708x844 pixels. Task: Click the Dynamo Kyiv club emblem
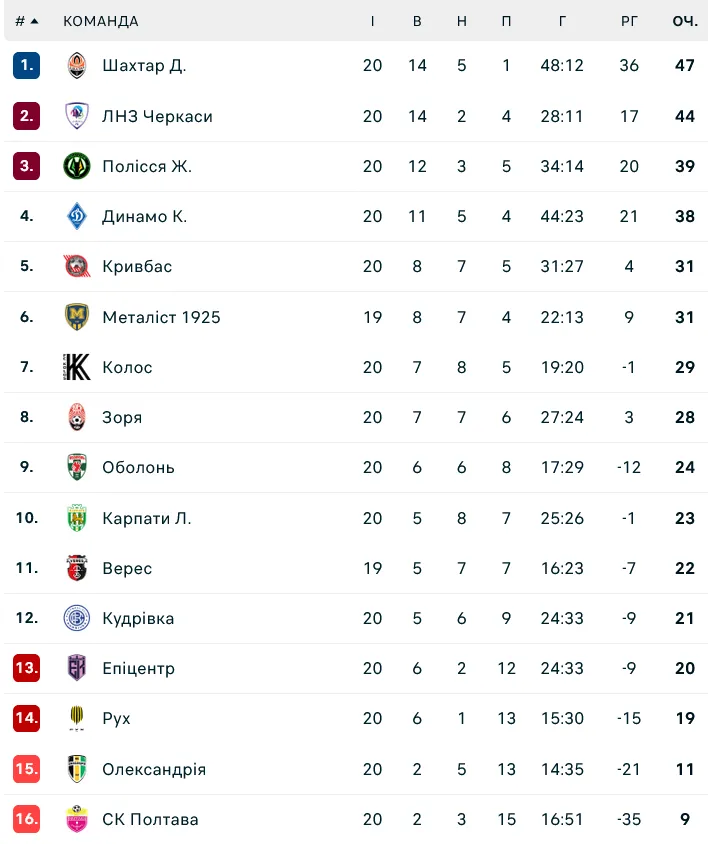pos(77,216)
